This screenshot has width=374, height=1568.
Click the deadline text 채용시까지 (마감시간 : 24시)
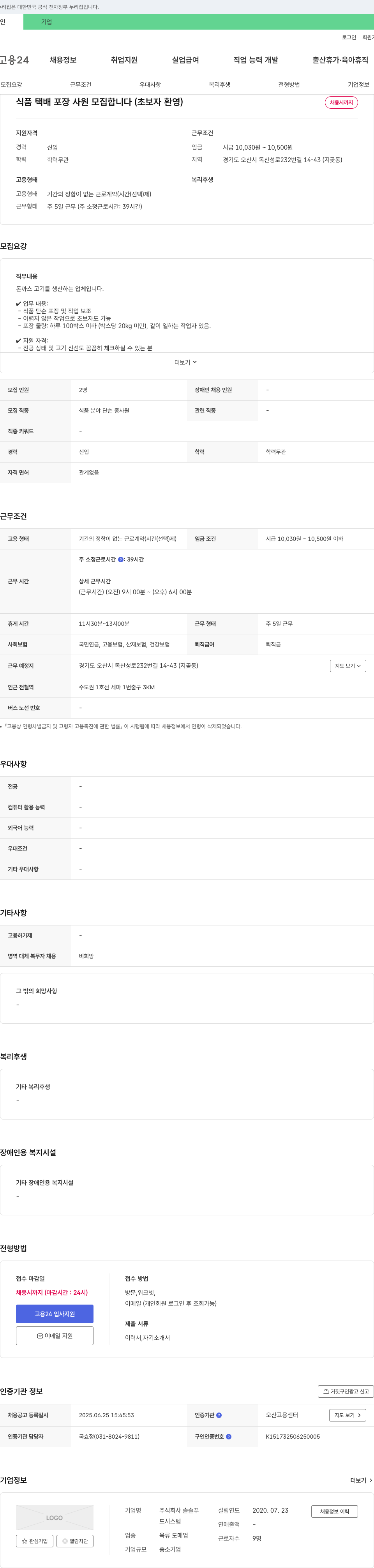[52, 1292]
